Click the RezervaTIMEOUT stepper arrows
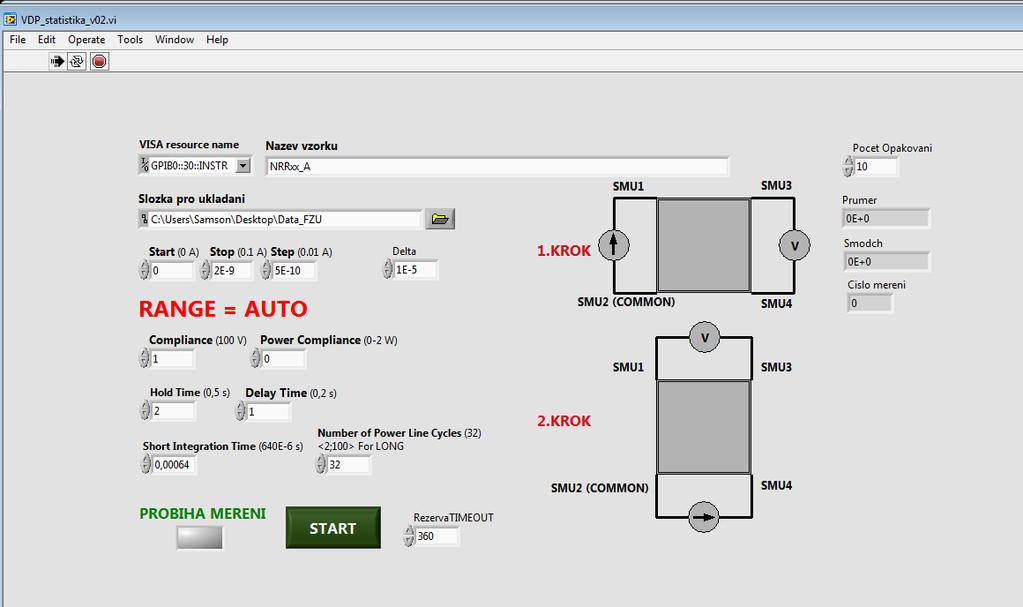This screenshot has height=607, width=1023. pyautogui.click(x=409, y=536)
